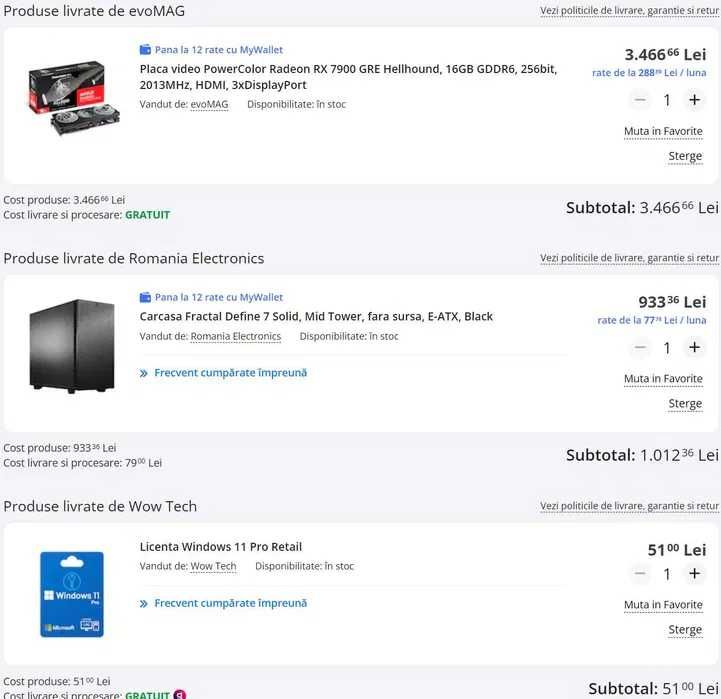Decrease Windows 11 Pro license quantity
Image resolution: width=721 pixels, height=699 pixels.
point(640,574)
